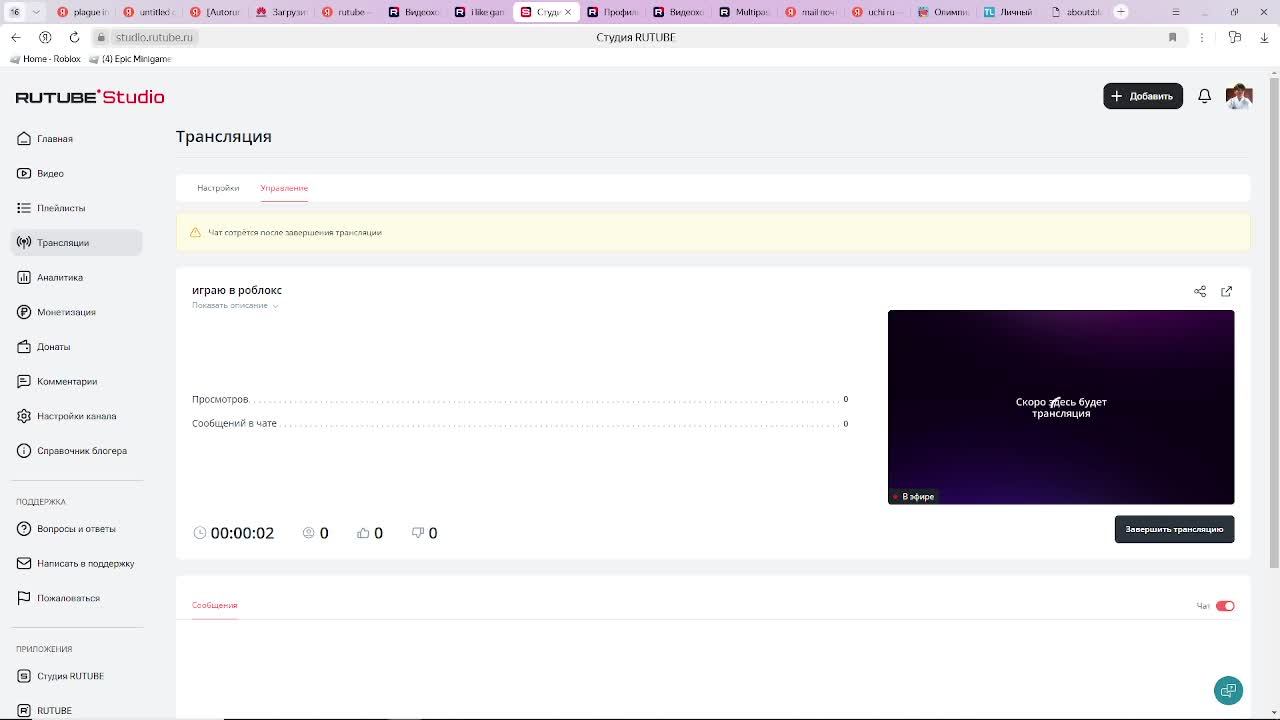
Task: Open Комментарии in the sidebar
Action: point(77,381)
